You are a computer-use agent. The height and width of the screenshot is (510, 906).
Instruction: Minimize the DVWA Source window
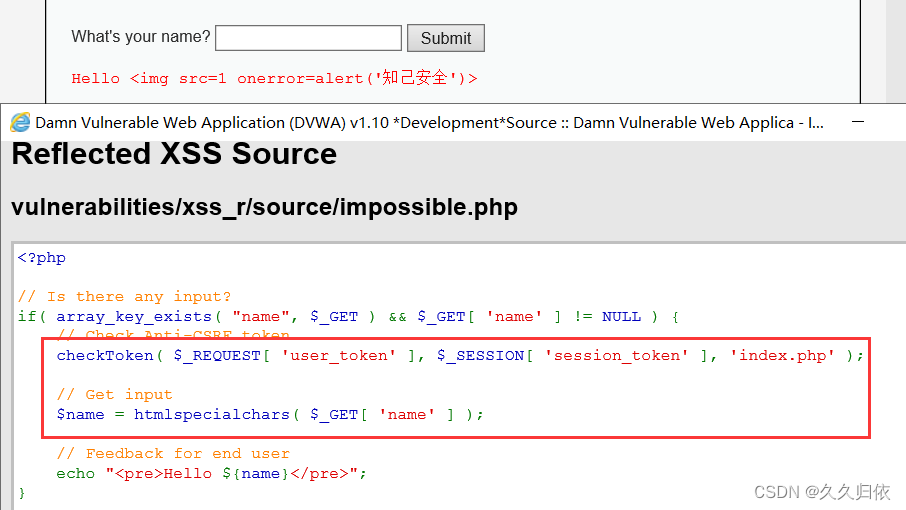[x=857, y=122]
